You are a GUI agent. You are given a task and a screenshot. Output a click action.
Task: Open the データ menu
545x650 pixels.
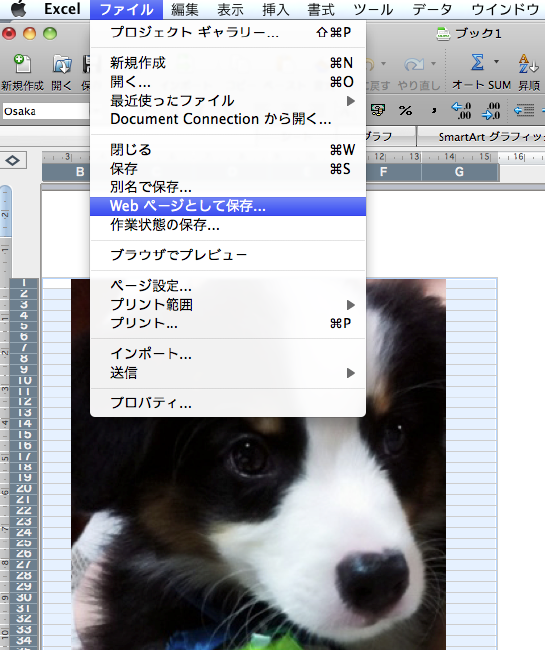coord(432,9)
